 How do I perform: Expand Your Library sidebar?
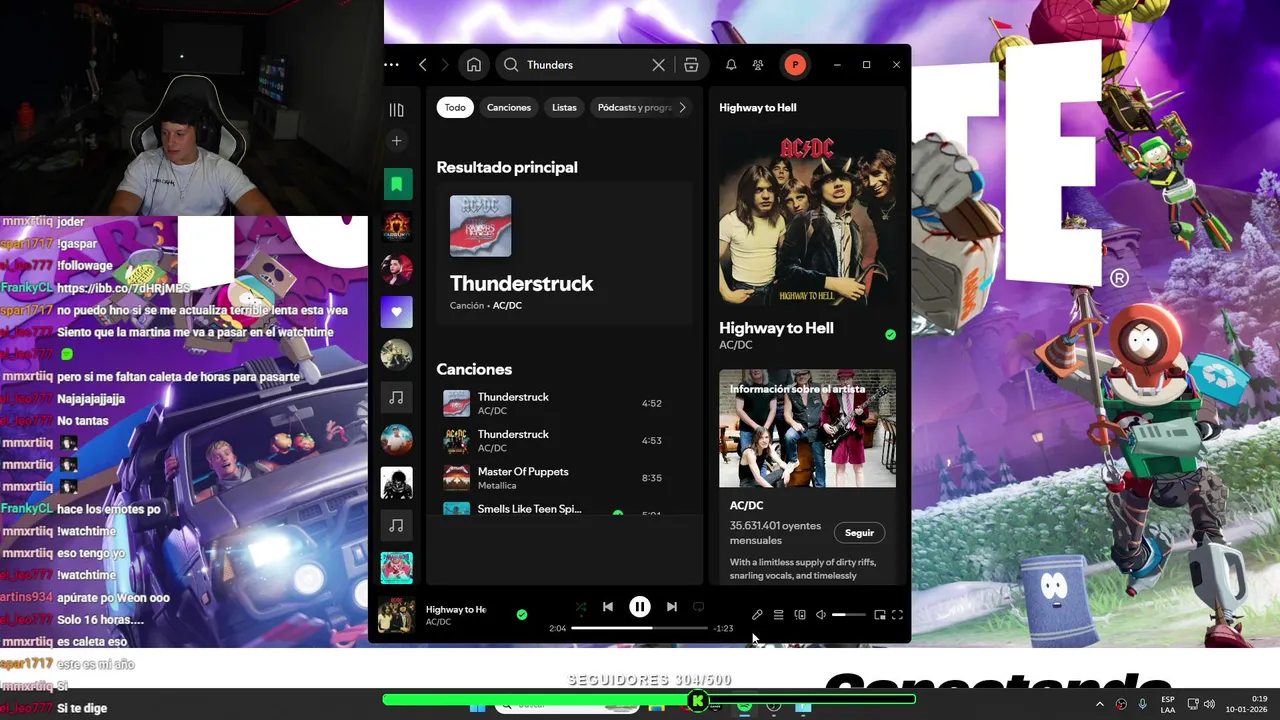pos(397,110)
